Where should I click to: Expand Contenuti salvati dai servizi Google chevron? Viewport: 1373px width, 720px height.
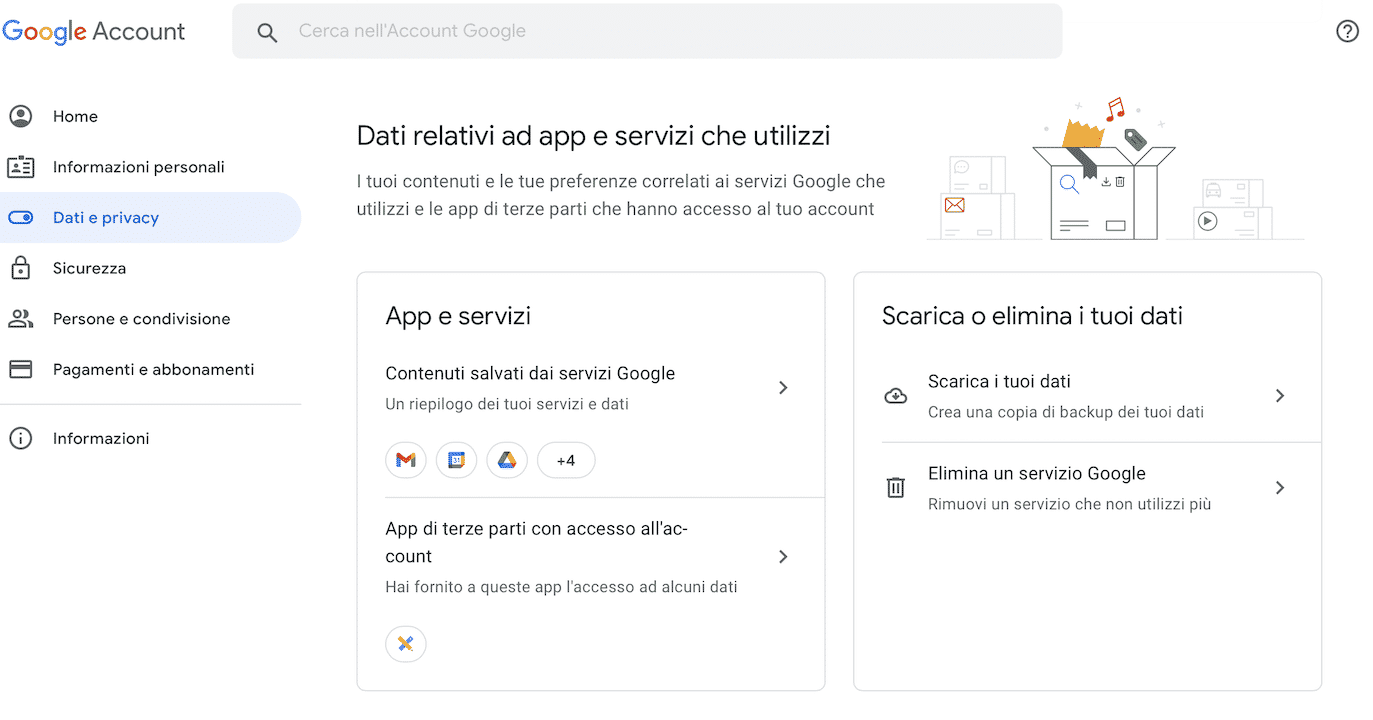(783, 387)
